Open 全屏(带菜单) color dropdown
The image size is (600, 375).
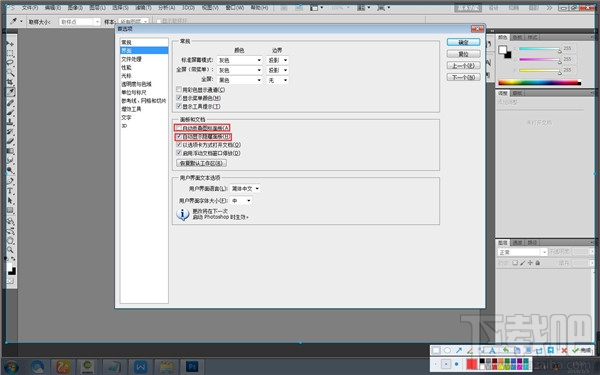coord(240,70)
